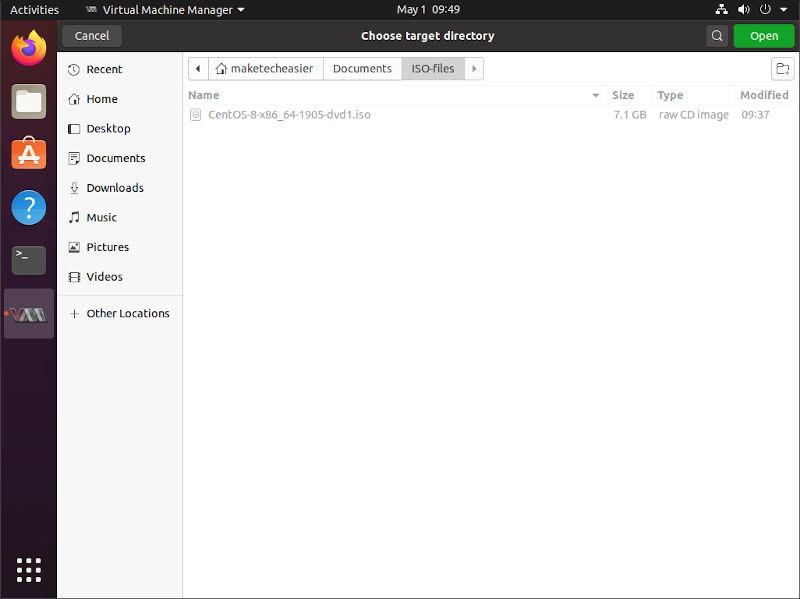Screen dimensions: 800x599
Task: Select the CentOS-8 ISO file
Action: [290, 114]
